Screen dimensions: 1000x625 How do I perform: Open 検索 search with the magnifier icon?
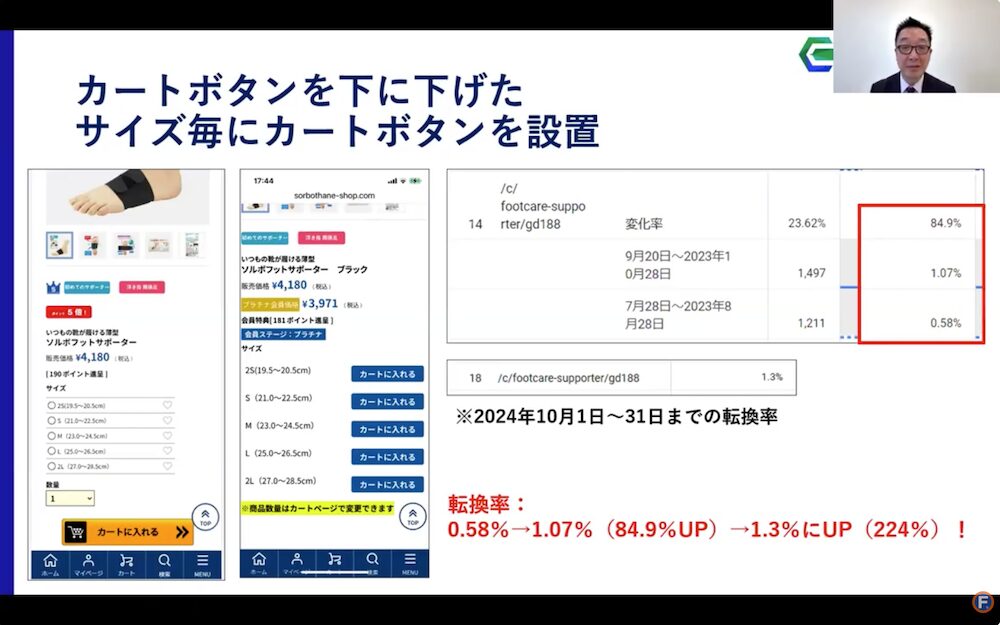166,561
